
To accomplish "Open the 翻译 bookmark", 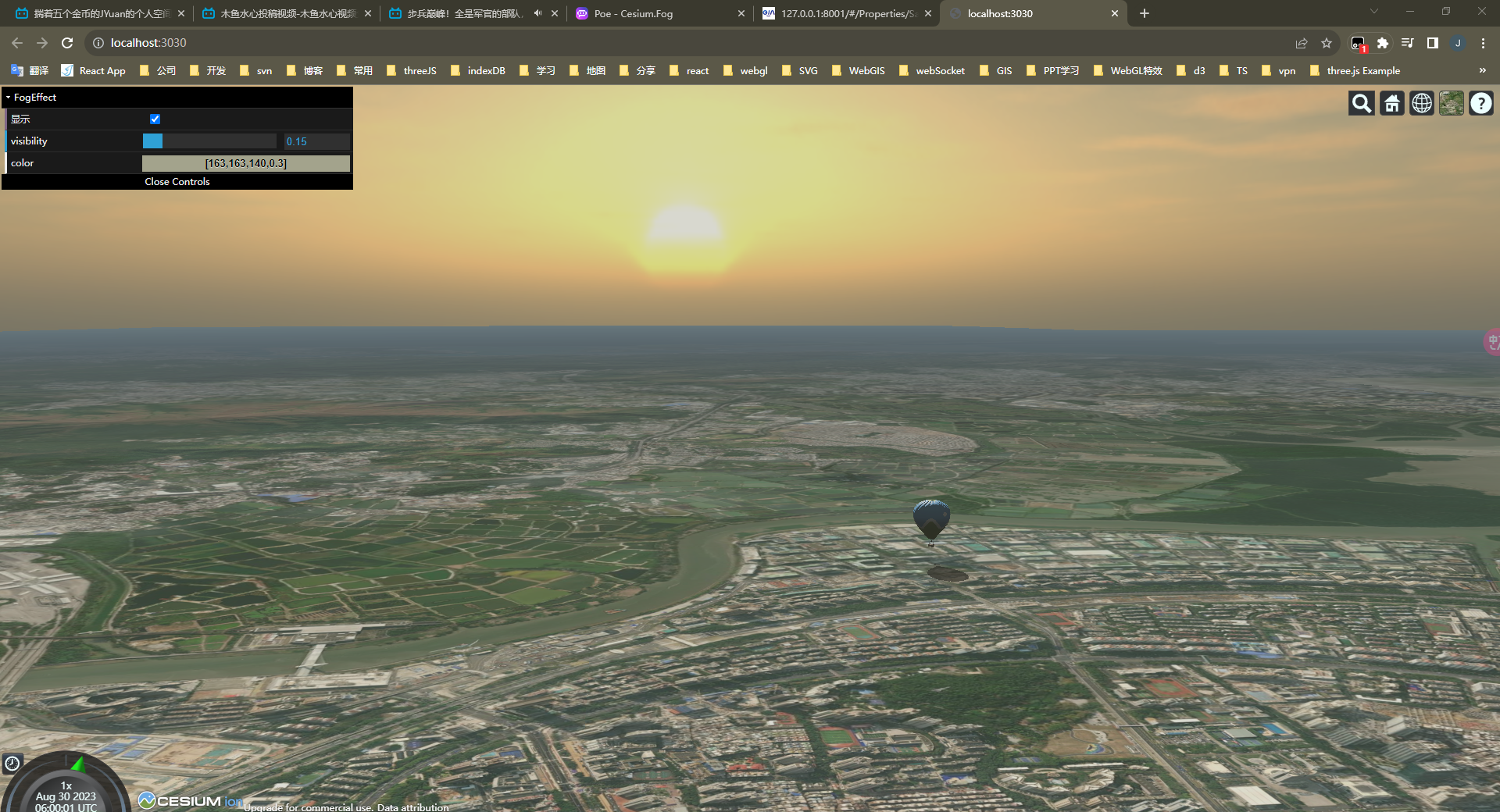I will 30,70.
